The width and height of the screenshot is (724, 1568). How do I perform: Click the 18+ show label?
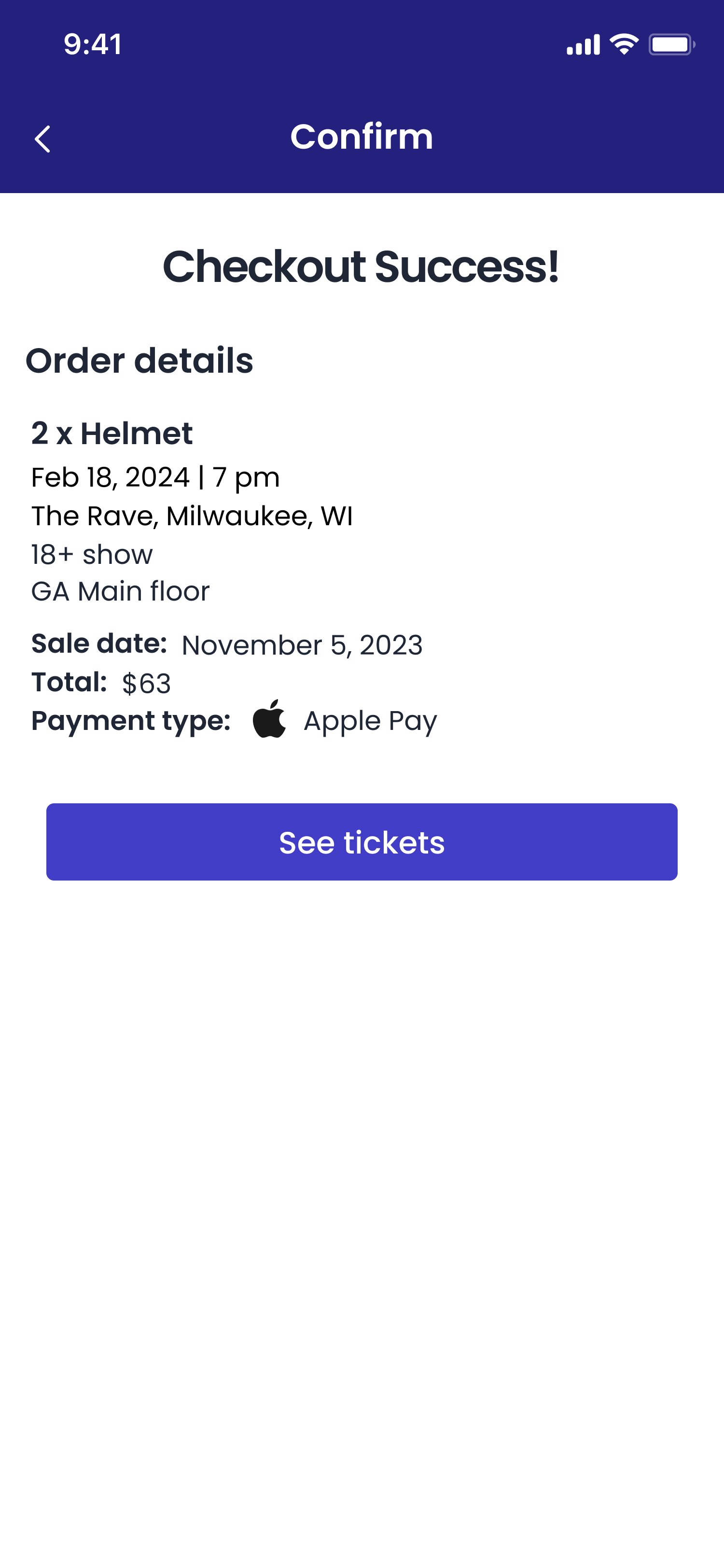[x=92, y=555]
